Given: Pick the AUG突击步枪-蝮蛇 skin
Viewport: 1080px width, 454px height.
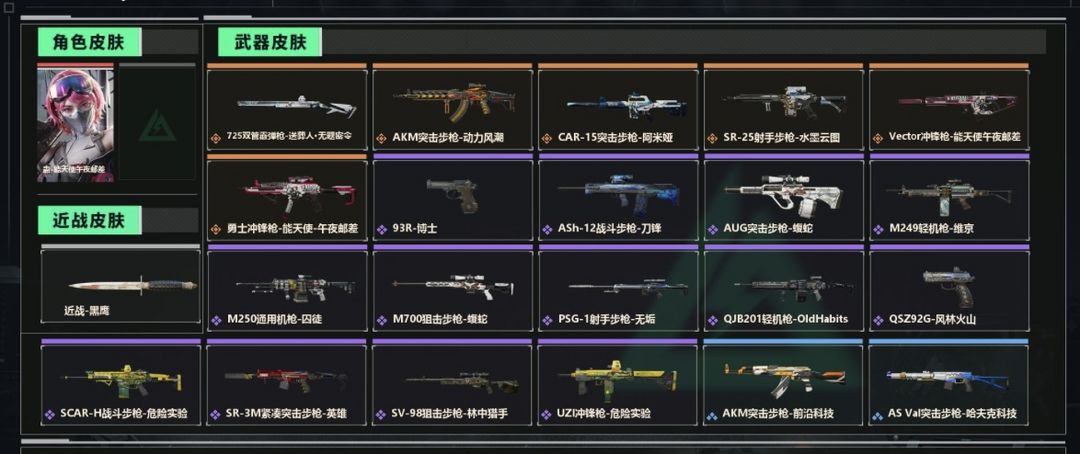Looking at the screenshot, I should [783, 198].
